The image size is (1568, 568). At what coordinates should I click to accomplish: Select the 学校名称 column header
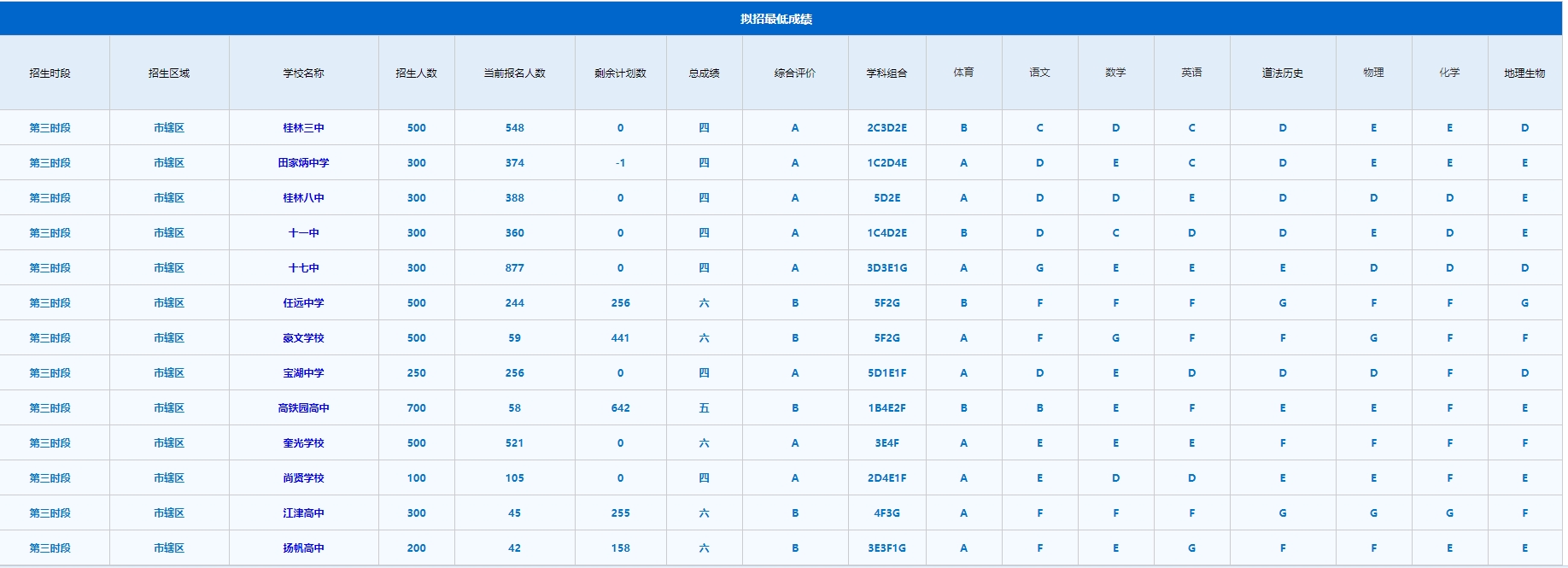[x=303, y=73]
